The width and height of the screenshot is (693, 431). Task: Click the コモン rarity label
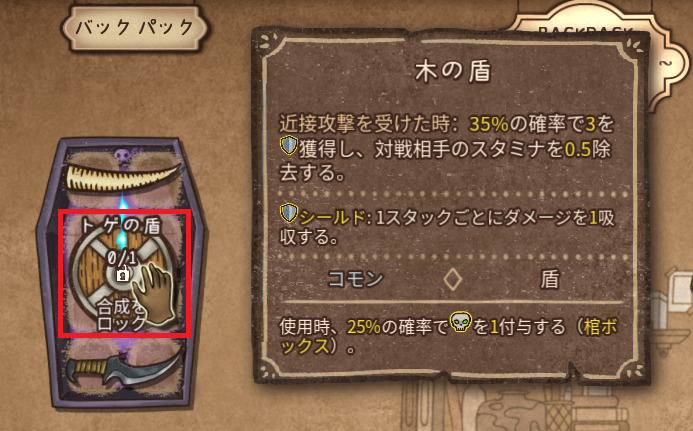[x=355, y=279]
